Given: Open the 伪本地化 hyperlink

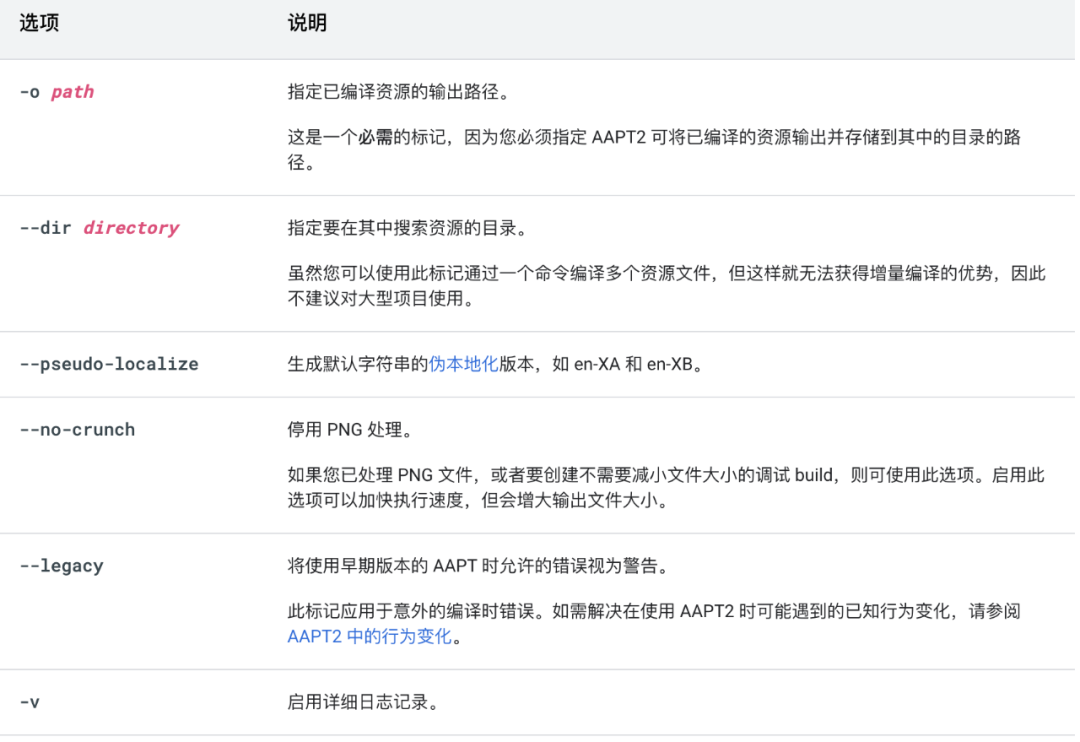Looking at the screenshot, I should [464, 364].
